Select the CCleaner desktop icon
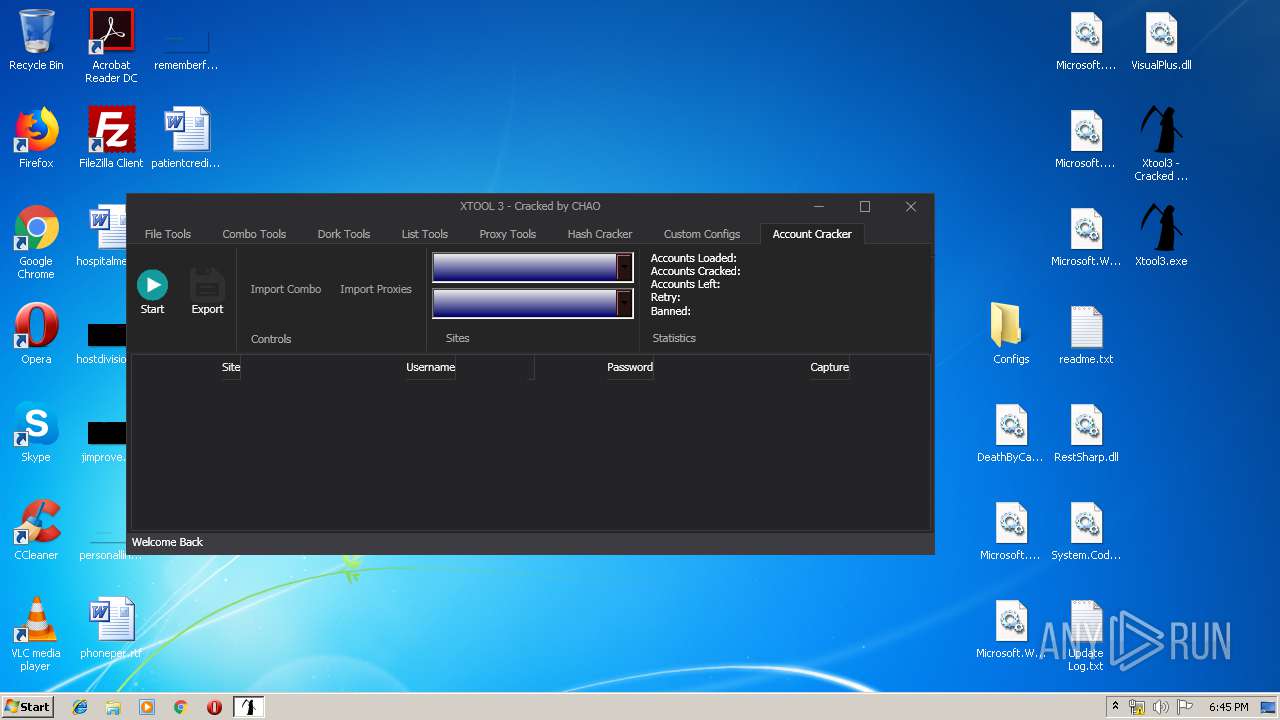The width and height of the screenshot is (1280, 720). [36, 530]
